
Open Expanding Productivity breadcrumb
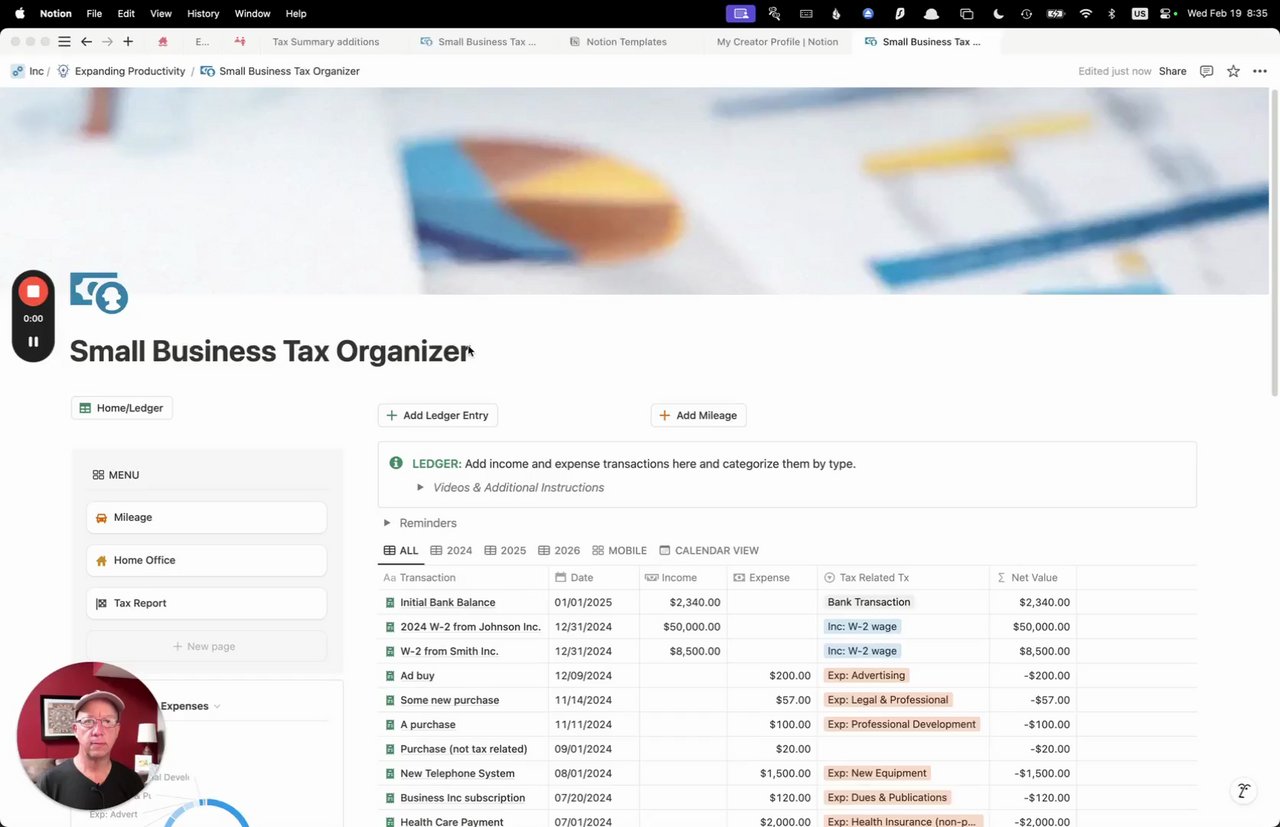[x=121, y=71]
